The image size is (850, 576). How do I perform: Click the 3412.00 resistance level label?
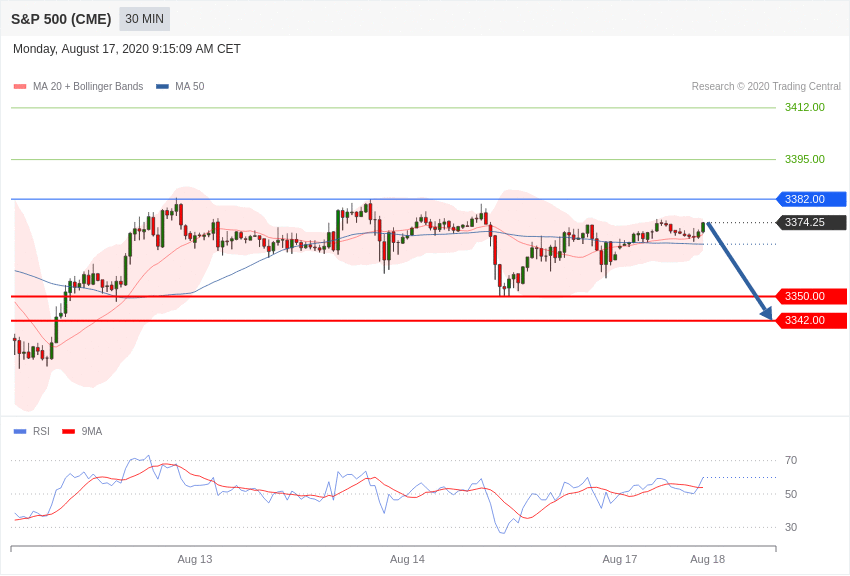804,107
